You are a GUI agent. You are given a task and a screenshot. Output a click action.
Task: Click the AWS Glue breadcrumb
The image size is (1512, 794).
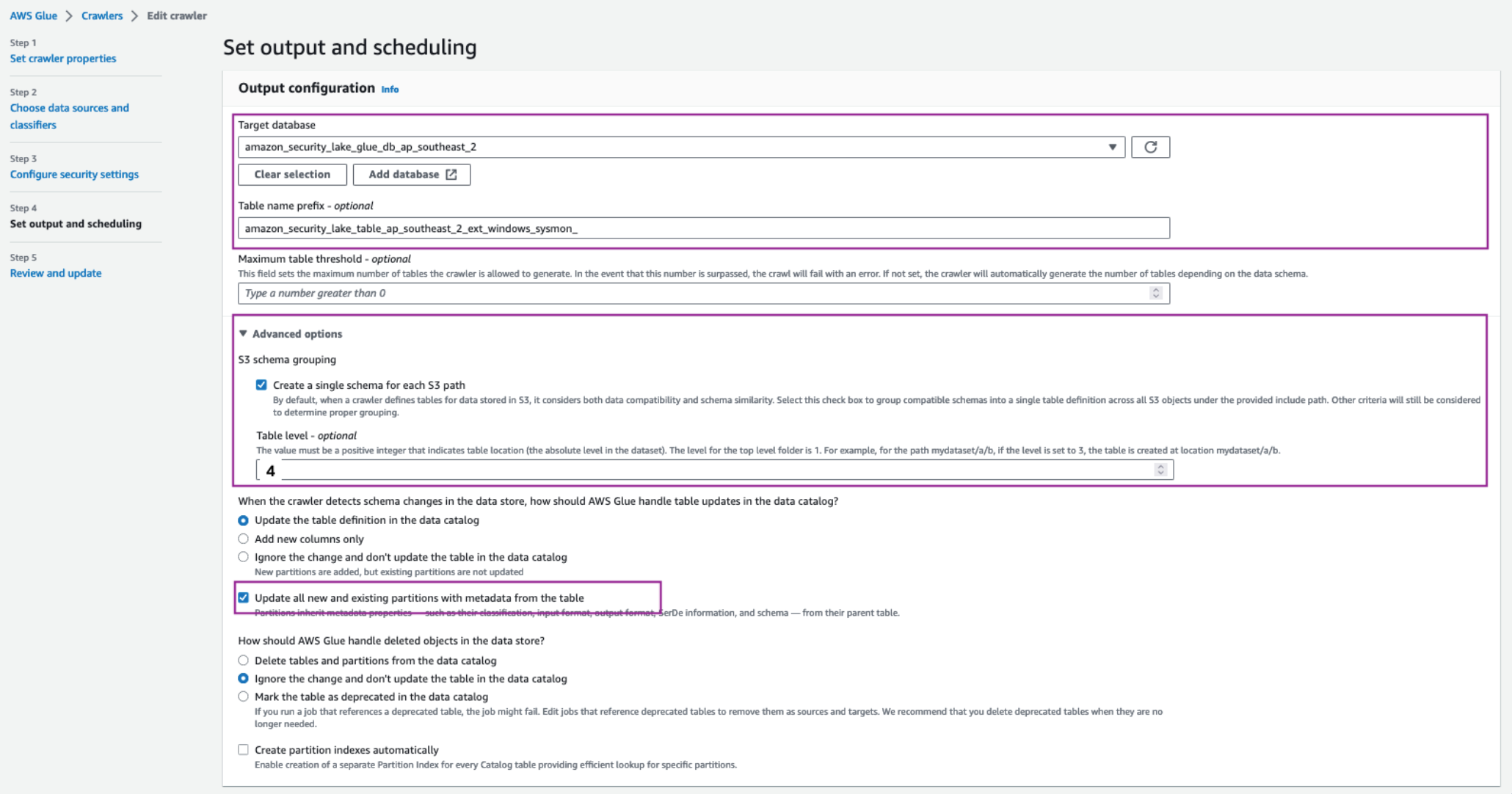33,15
